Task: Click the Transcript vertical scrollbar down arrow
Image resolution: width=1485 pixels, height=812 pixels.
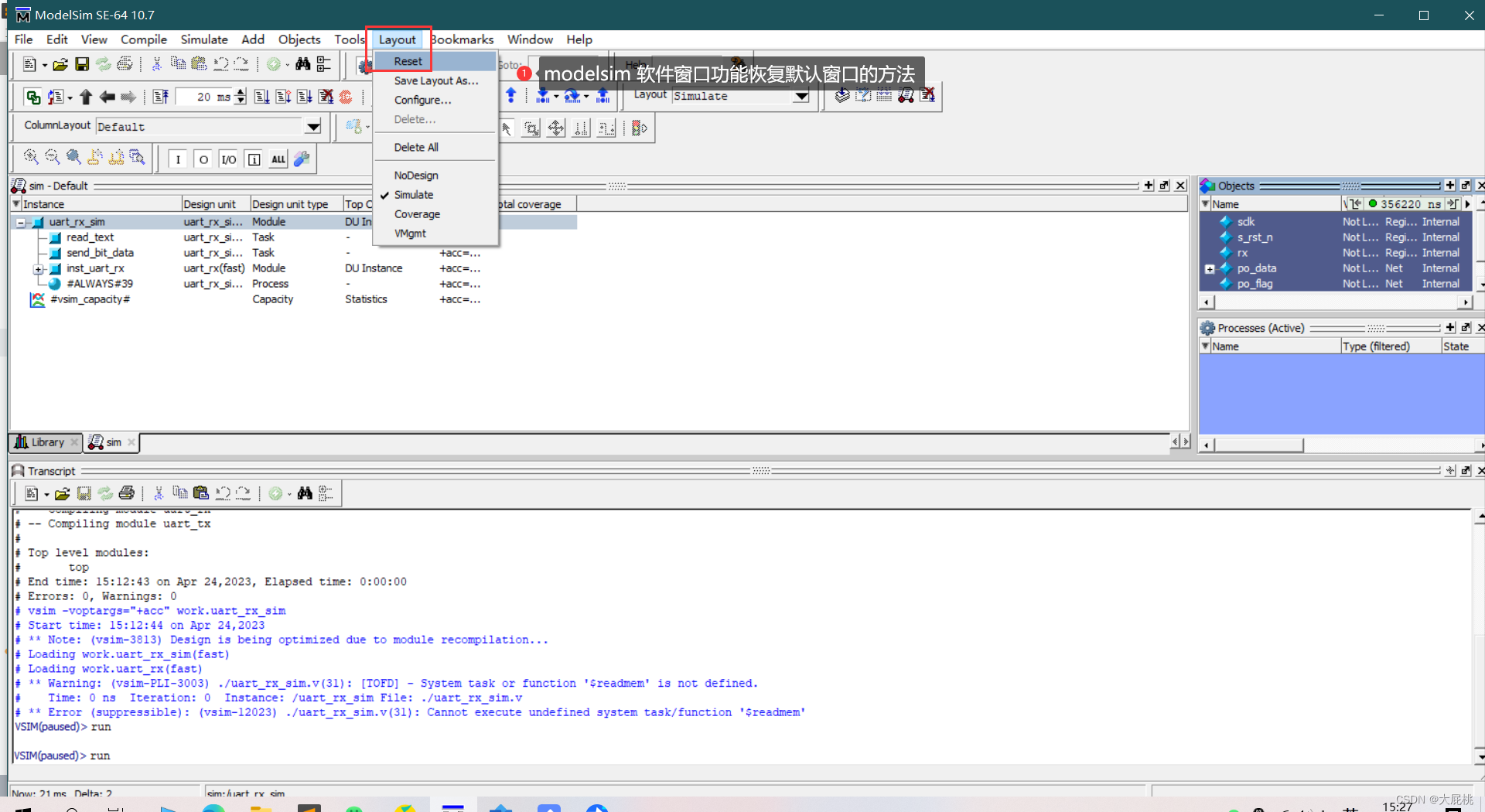Action: coord(1479,758)
